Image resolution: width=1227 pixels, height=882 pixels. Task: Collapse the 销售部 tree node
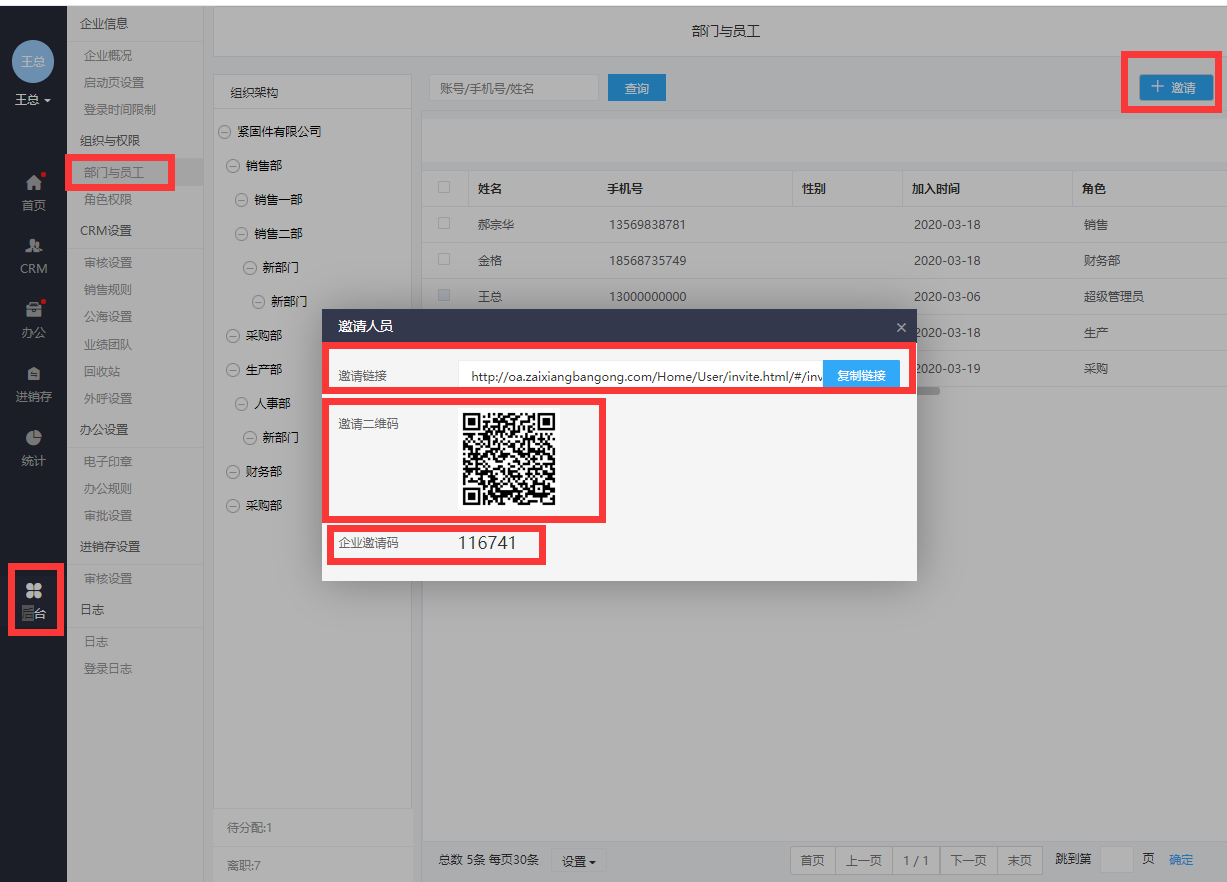pyautogui.click(x=233, y=166)
